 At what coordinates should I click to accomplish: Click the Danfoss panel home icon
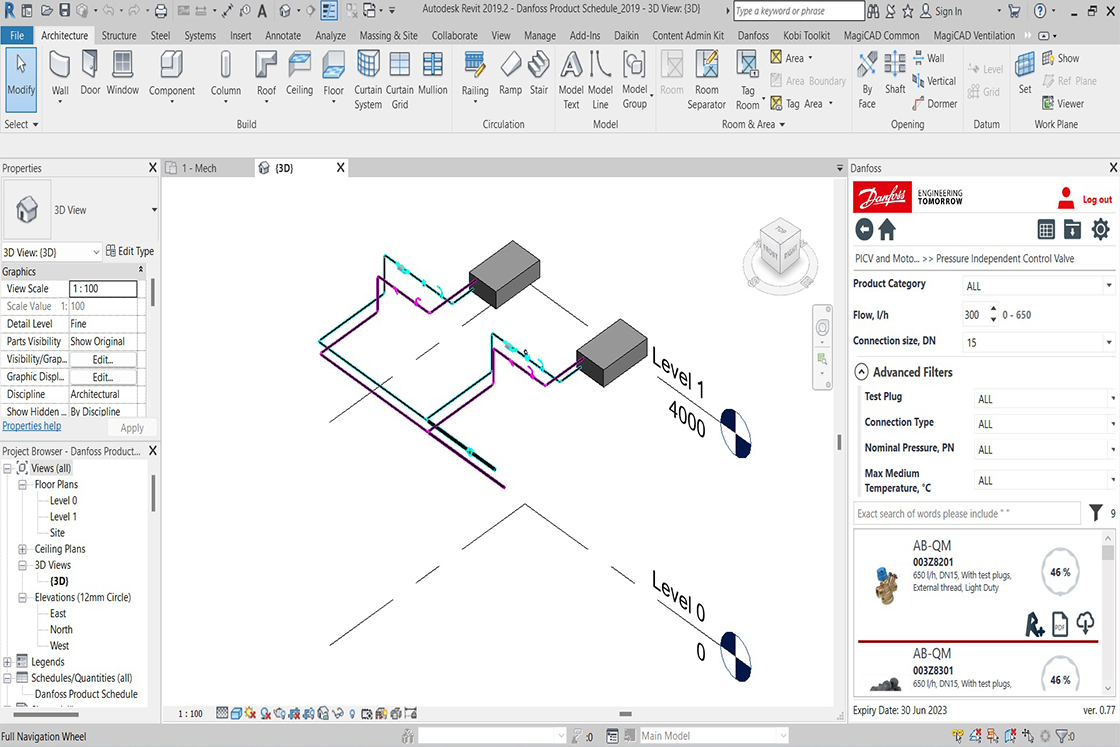(887, 229)
